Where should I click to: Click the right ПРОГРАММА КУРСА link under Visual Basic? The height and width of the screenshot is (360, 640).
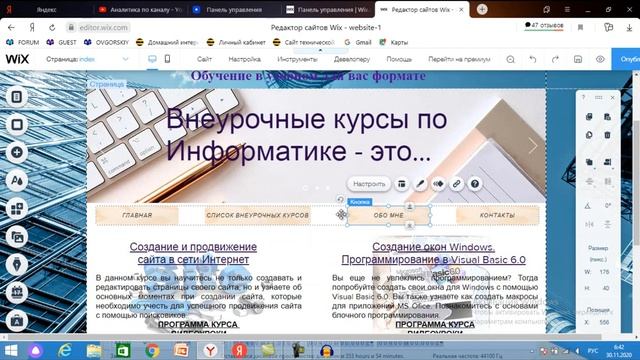(435, 324)
